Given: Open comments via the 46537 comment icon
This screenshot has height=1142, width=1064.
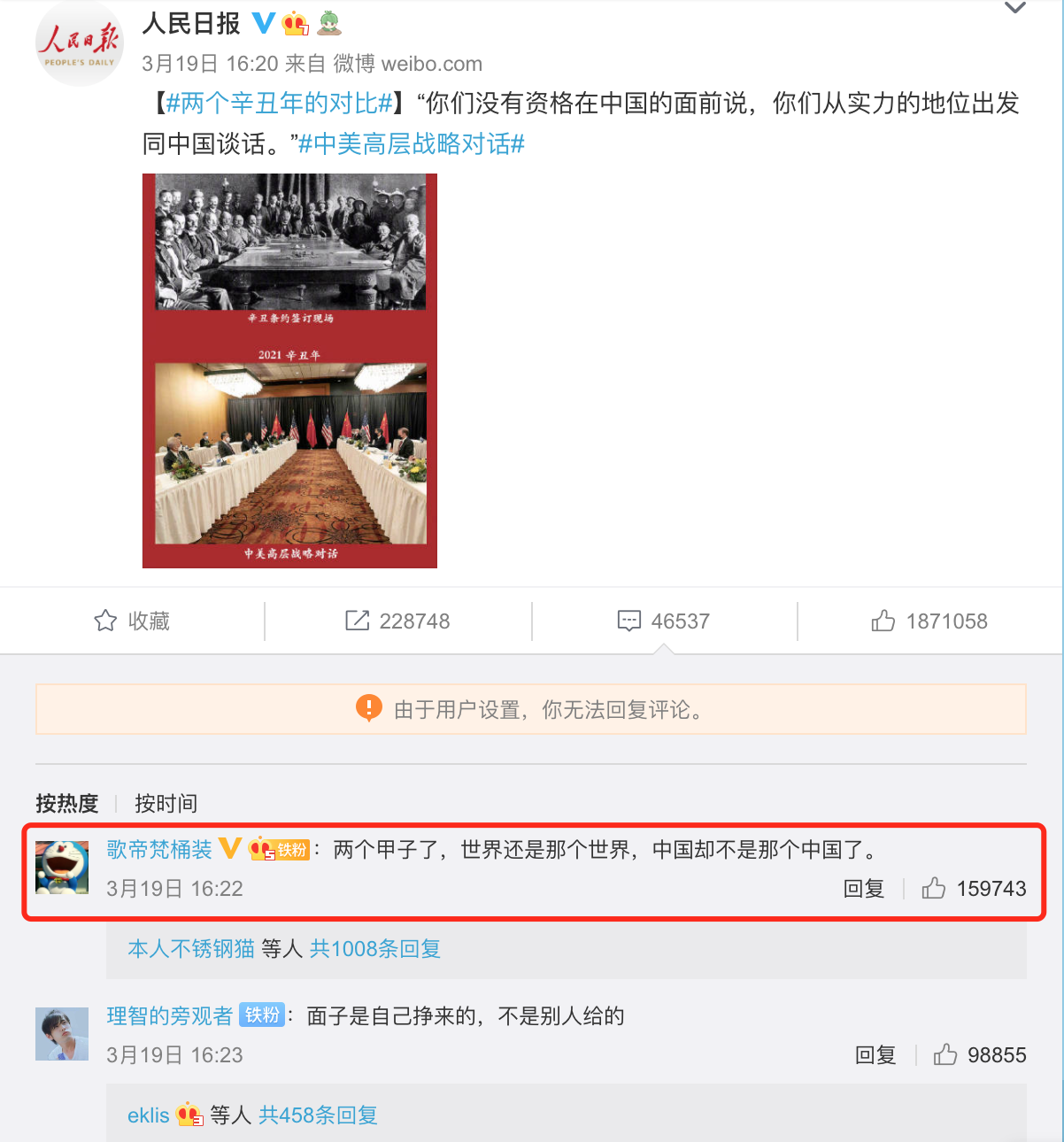Looking at the screenshot, I should point(664,621).
